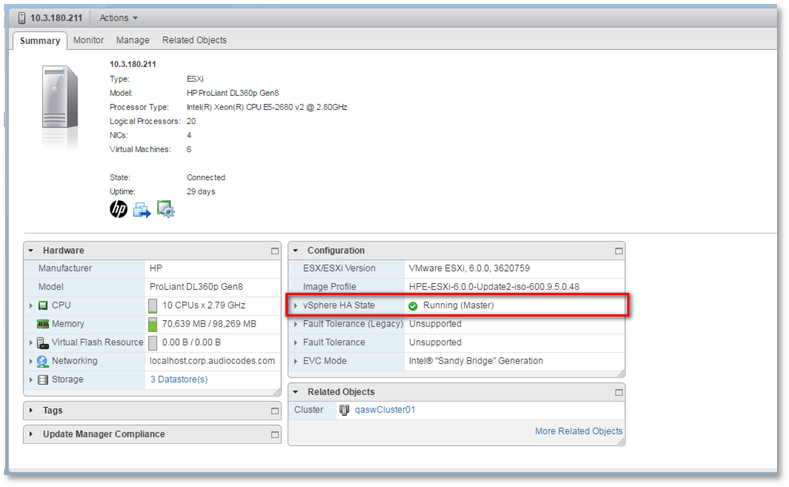
Task: Click the migrate icon beside the HP logo
Action: (142, 210)
